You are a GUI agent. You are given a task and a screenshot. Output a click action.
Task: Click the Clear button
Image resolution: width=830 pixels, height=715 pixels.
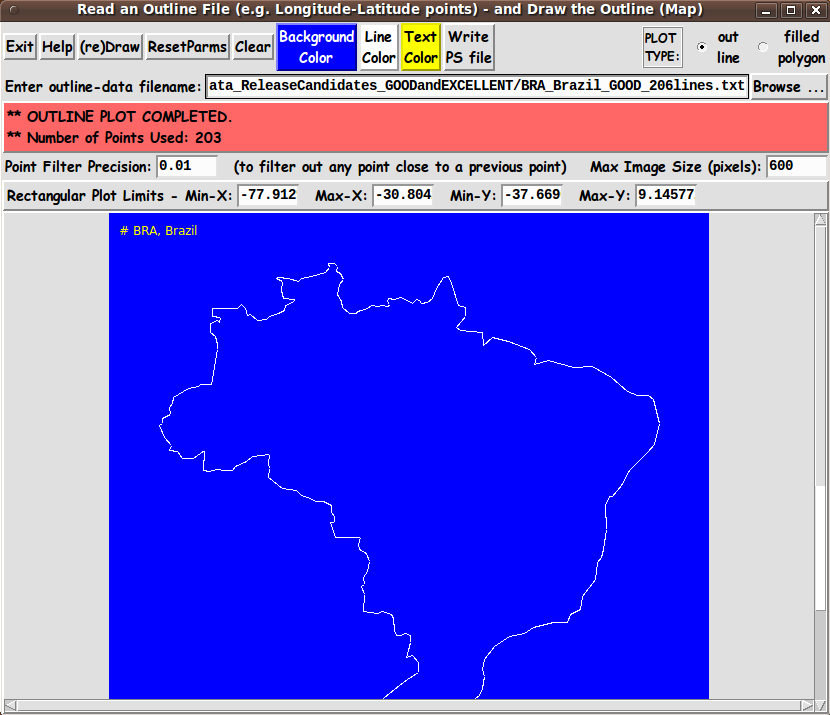[x=252, y=47]
